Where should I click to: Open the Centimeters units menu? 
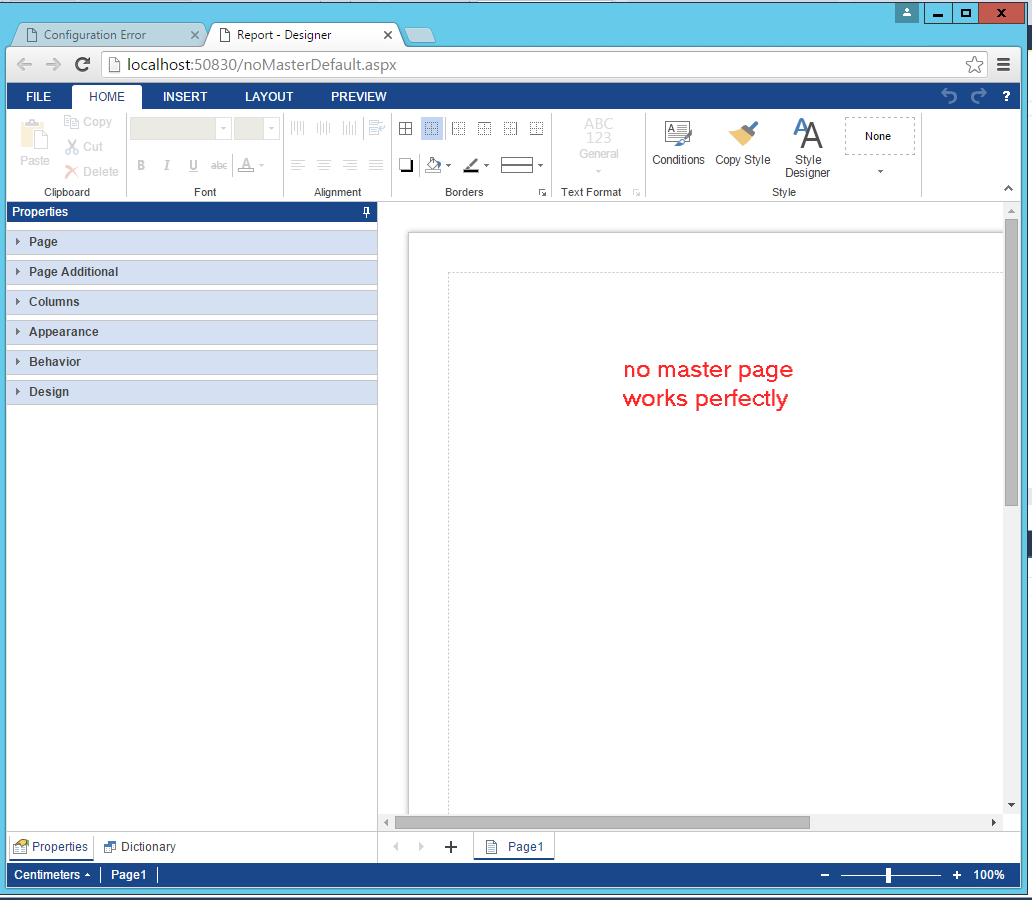pos(52,875)
